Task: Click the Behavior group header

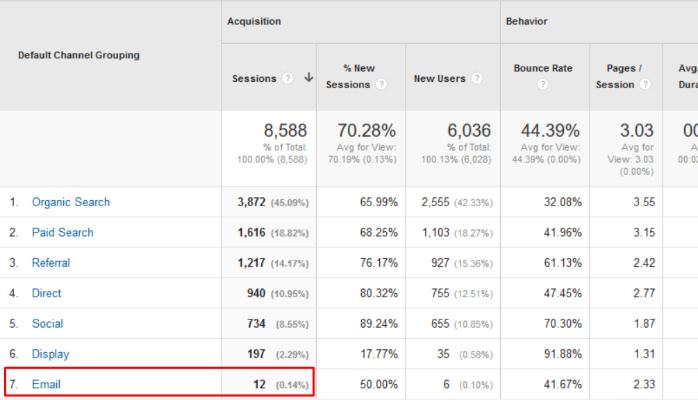Action: tap(527, 21)
